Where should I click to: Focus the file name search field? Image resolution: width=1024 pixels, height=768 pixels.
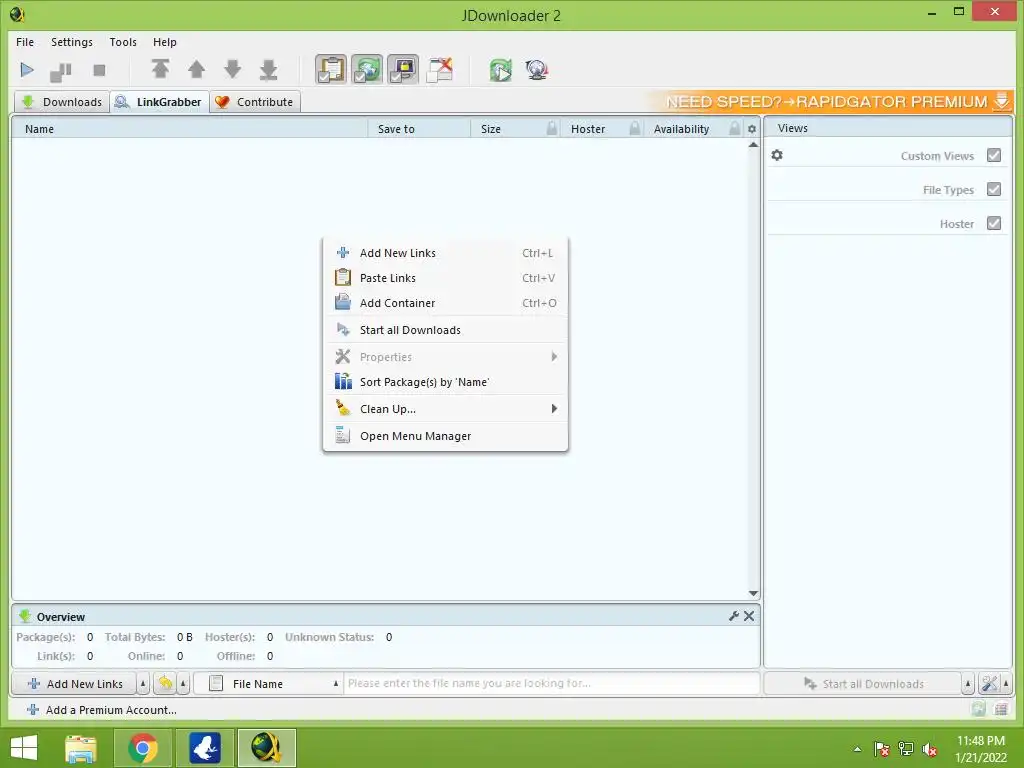click(x=551, y=684)
